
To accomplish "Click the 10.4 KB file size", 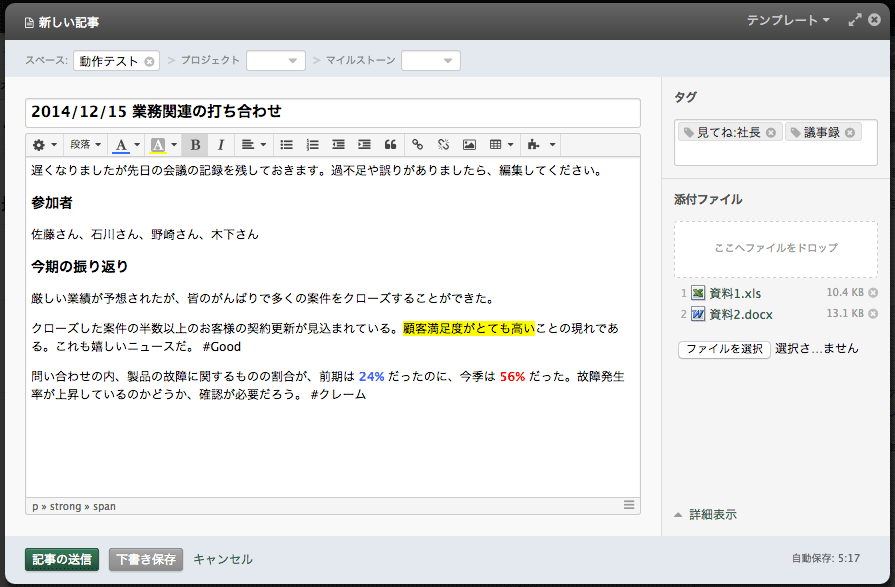I will 845,292.
